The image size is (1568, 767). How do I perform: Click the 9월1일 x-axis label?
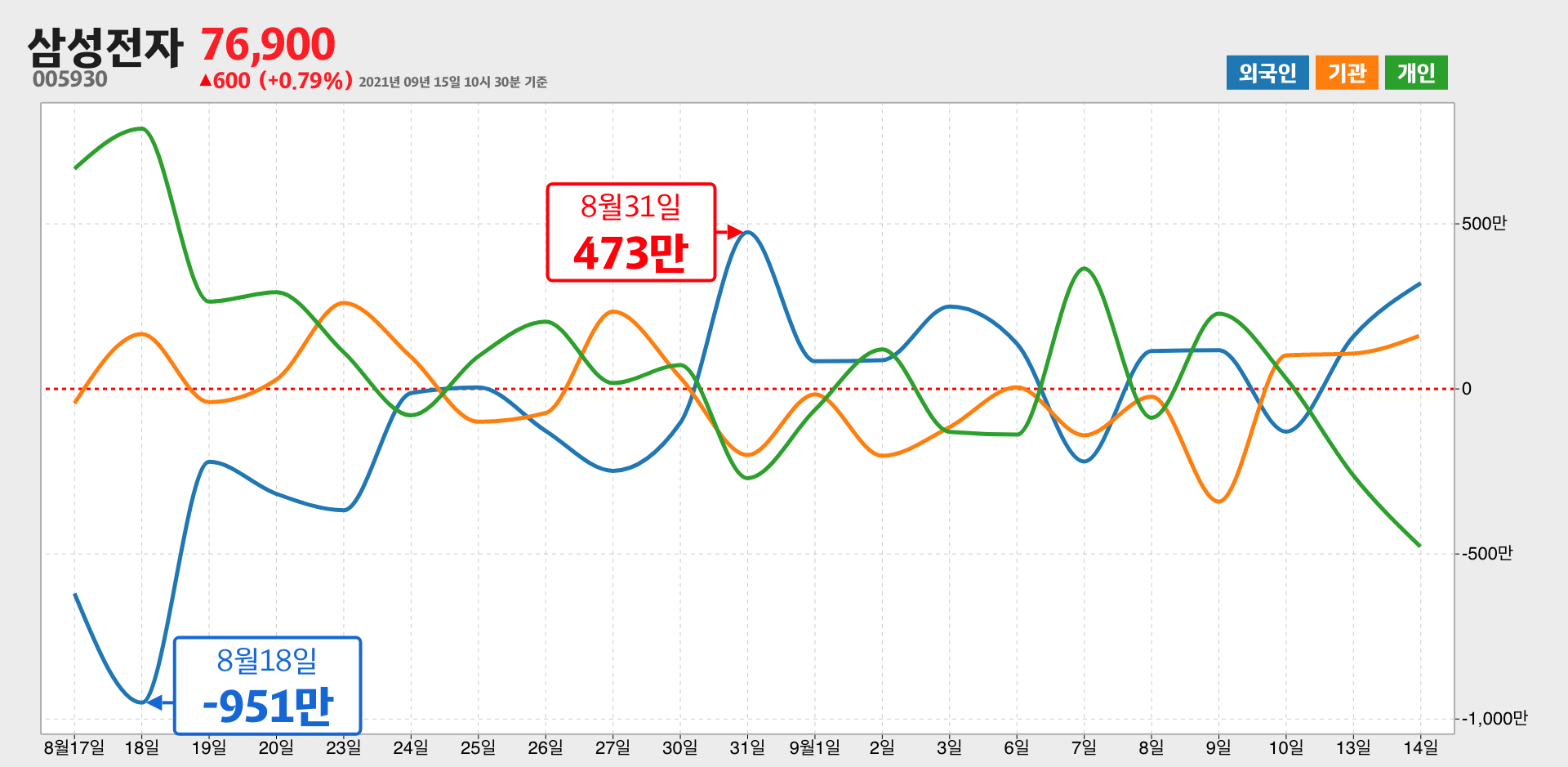coord(814,747)
